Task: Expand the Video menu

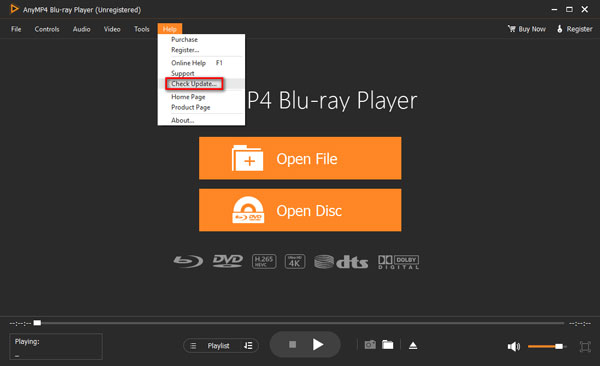Action: pos(112,29)
